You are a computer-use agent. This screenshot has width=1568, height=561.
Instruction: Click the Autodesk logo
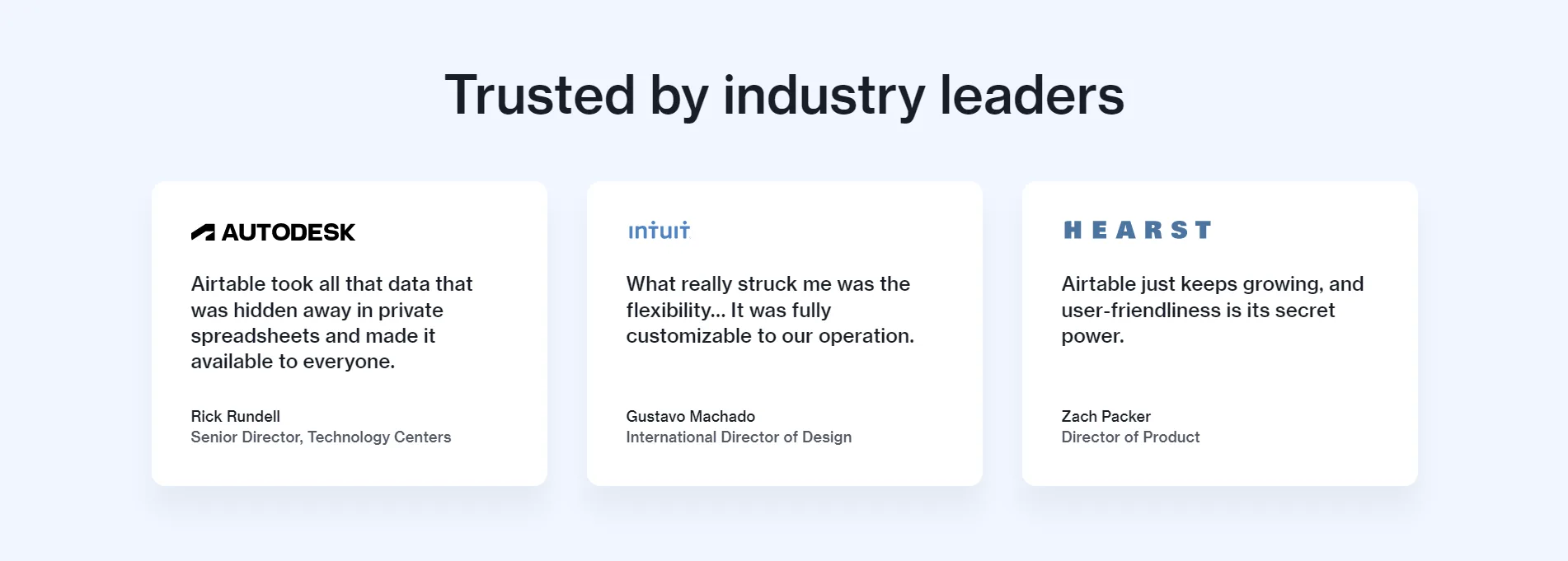tap(273, 232)
